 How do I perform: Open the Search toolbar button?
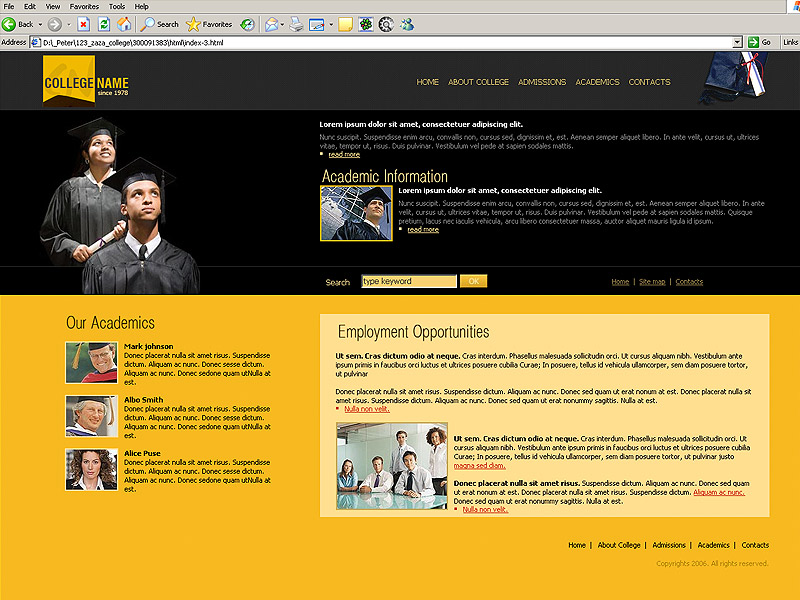(x=160, y=23)
